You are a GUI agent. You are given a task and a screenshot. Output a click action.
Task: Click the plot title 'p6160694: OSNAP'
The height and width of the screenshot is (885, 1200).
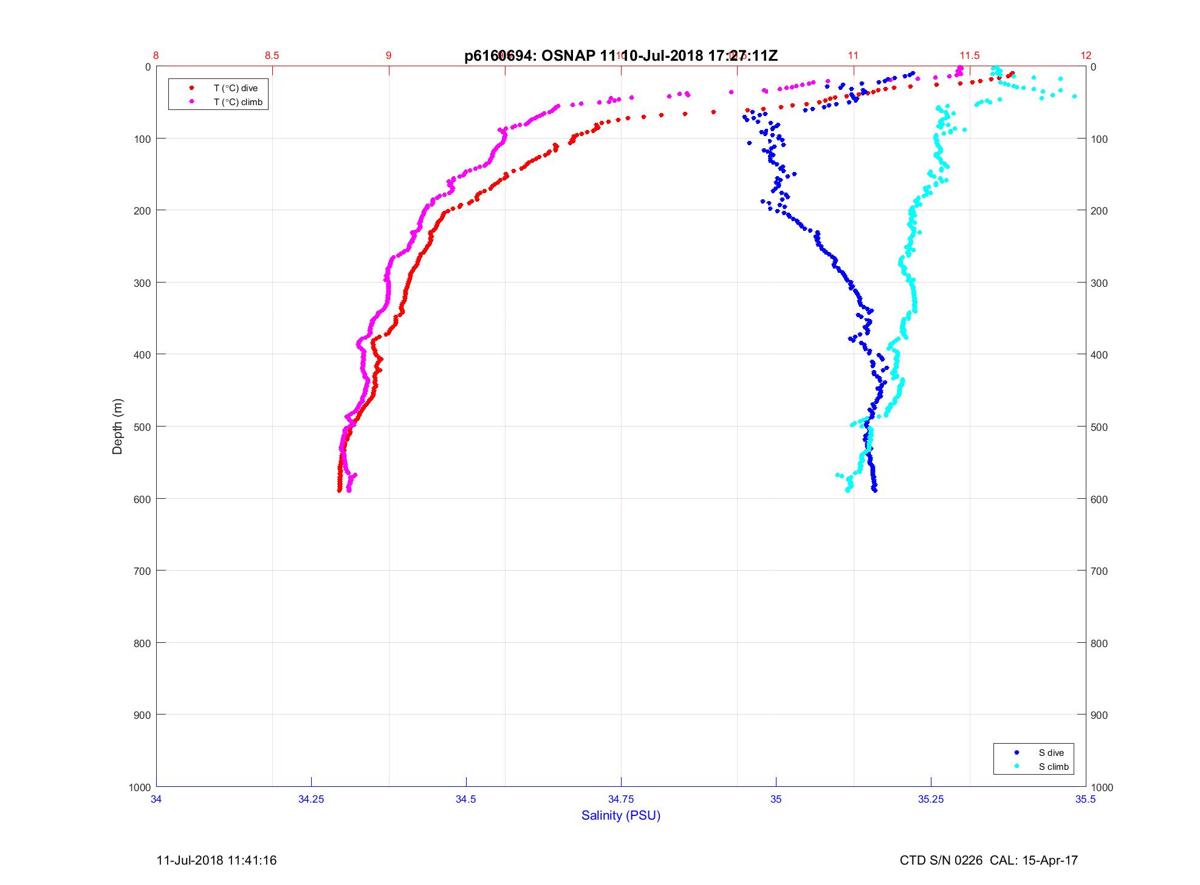[x=530, y=57]
